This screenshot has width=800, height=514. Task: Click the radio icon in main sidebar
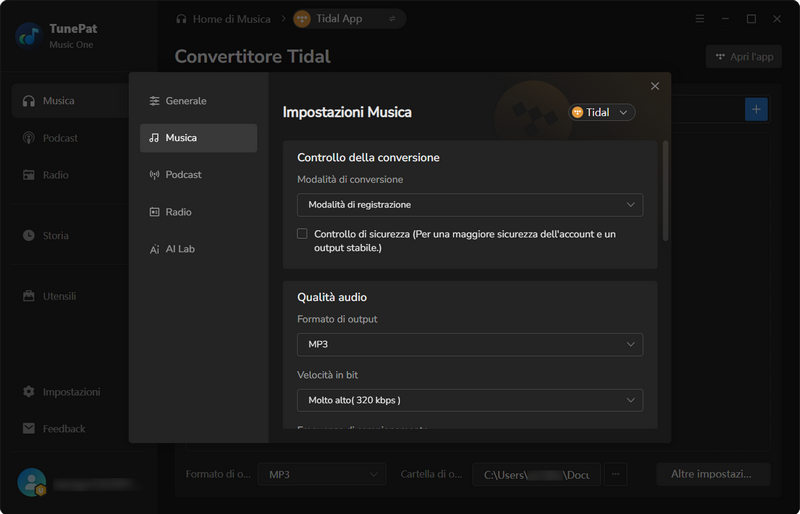tap(29, 175)
